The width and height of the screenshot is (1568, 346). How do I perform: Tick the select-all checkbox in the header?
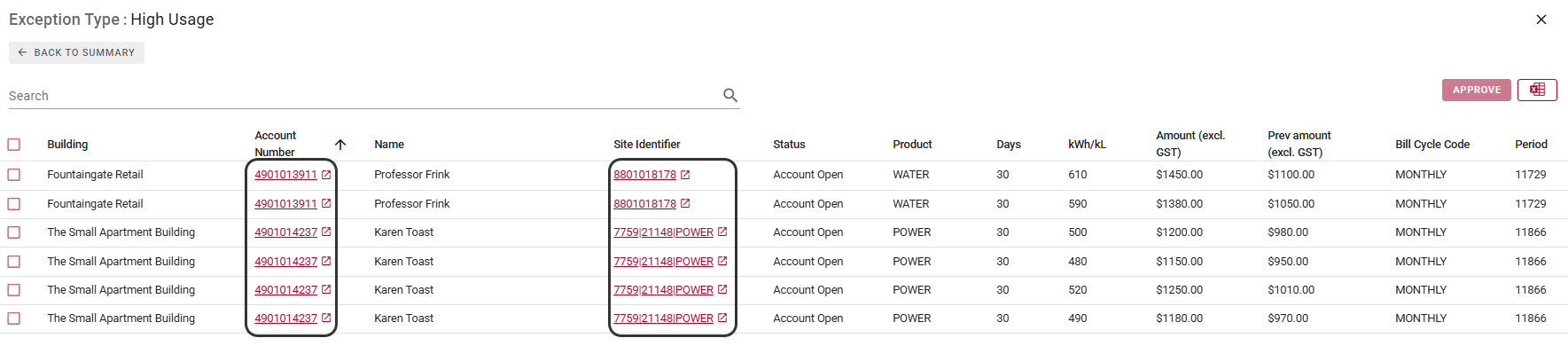pos(14,145)
